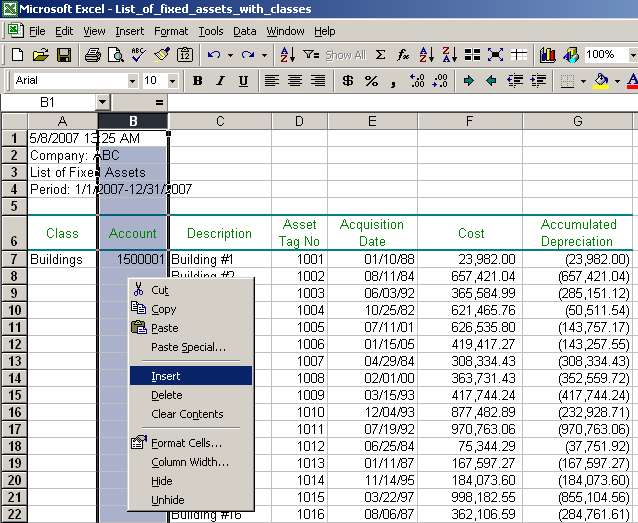This screenshot has width=638, height=523.
Task: Click the Open folder icon
Action: tap(40, 55)
